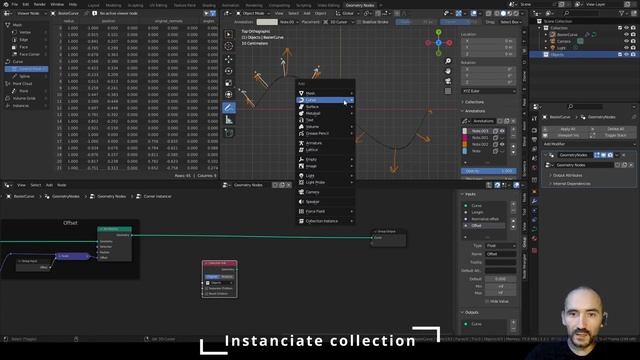
Task: Select Edge domain in spreadsheet sidebar
Action: pos(24,40)
